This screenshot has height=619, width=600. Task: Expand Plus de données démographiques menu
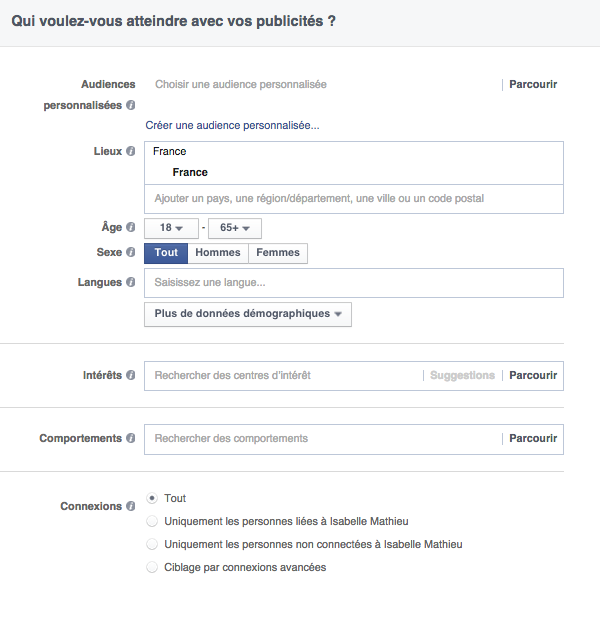pyautogui.click(x=247, y=314)
